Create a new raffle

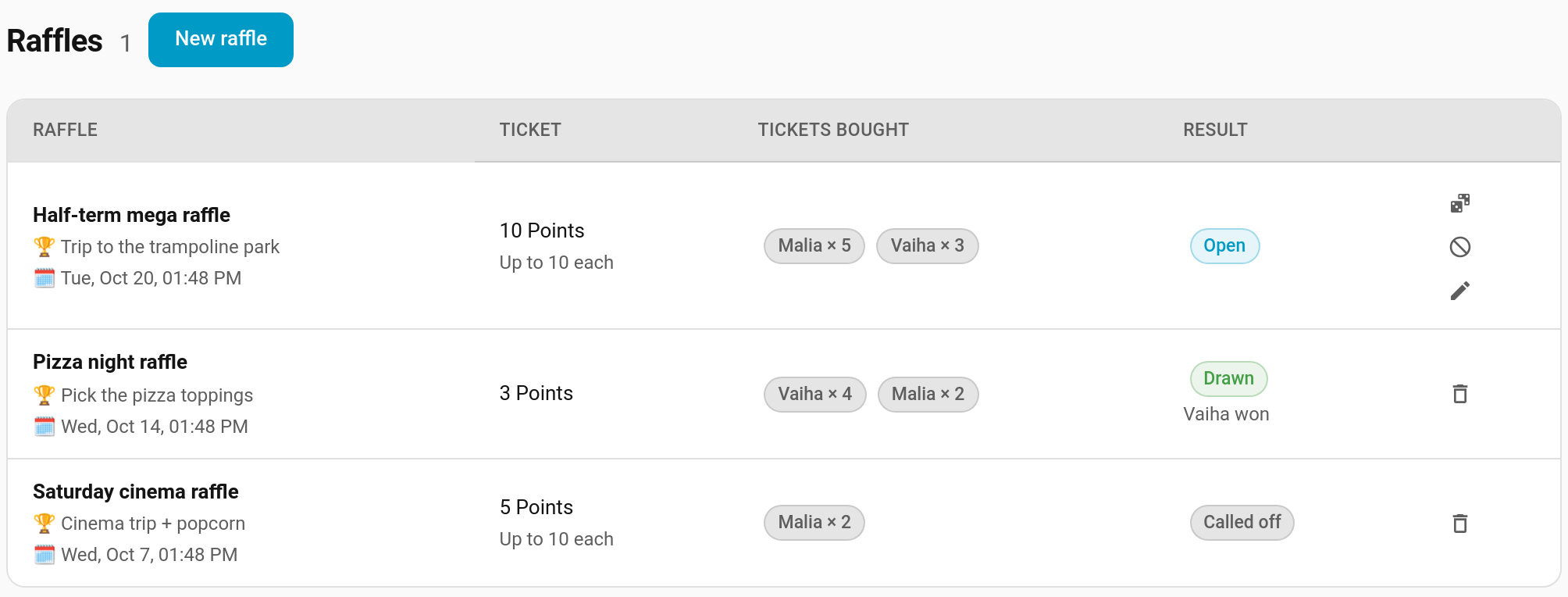[x=221, y=40]
